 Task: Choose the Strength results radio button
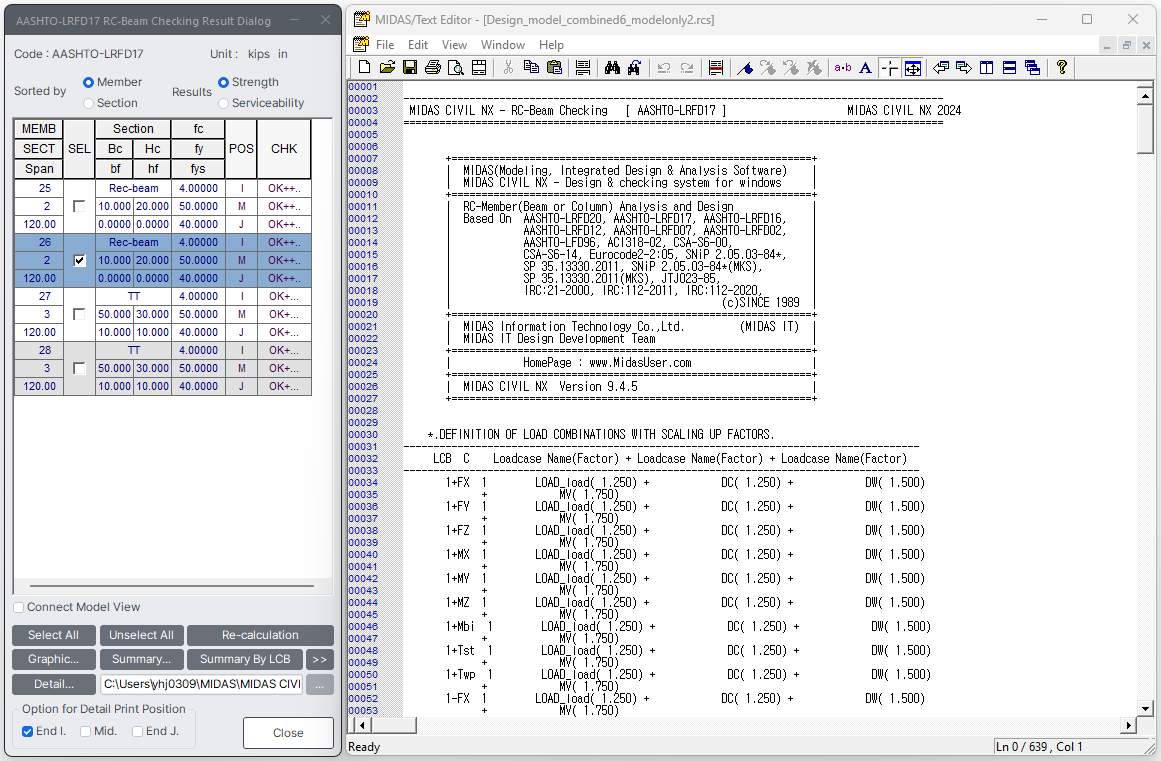click(224, 82)
